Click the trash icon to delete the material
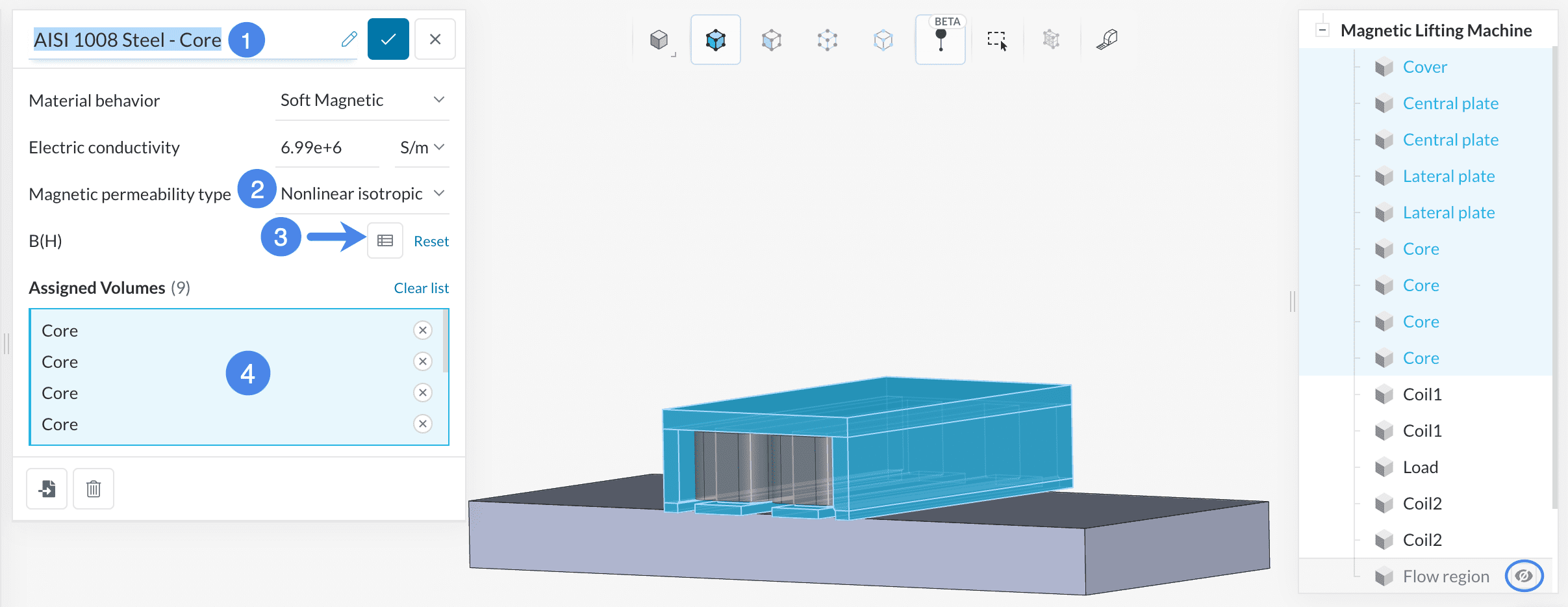This screenshot has height=607, width=1568. coord(94,489)
